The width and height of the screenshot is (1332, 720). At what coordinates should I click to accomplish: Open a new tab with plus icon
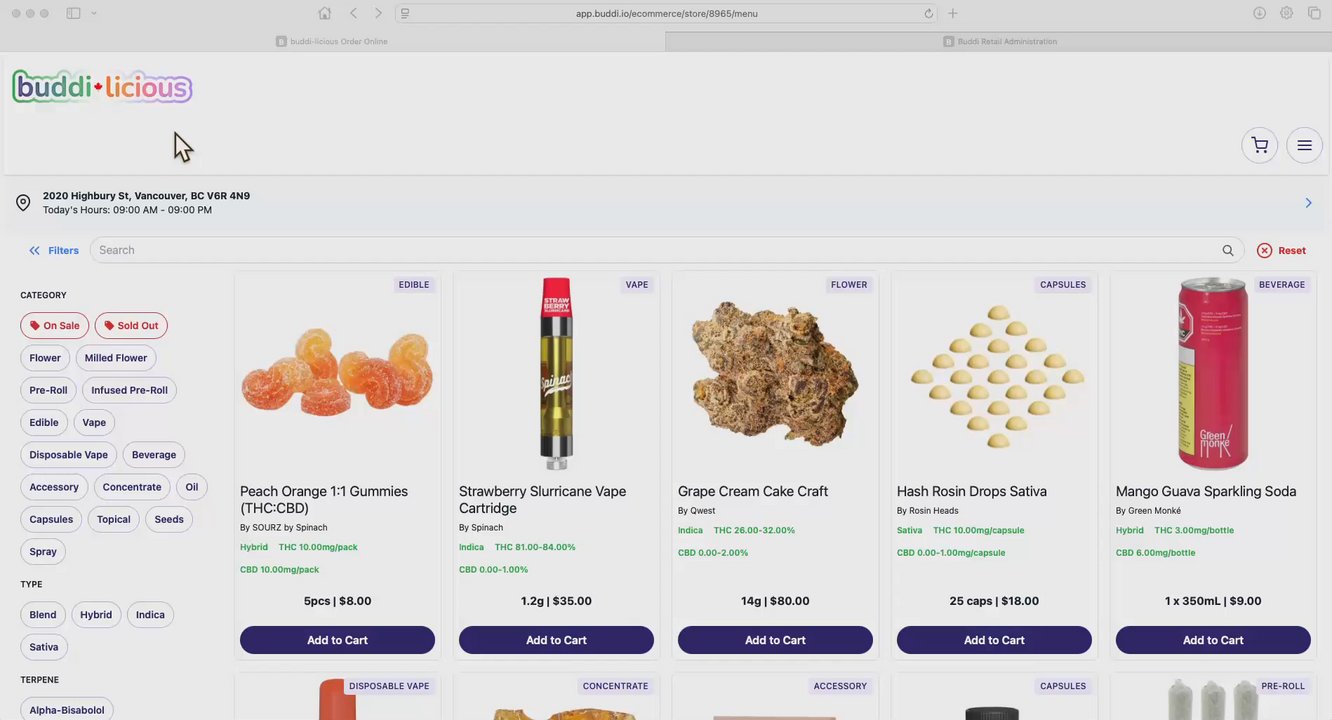952,13
